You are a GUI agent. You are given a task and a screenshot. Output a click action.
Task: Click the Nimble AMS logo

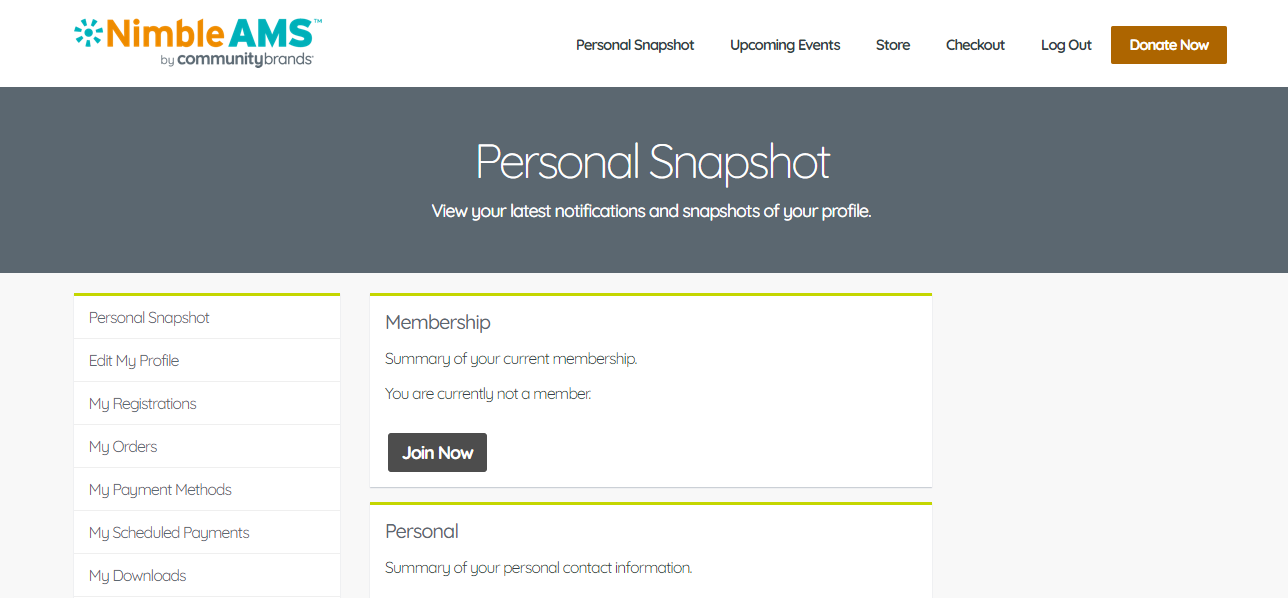click(x=198, y=43)
